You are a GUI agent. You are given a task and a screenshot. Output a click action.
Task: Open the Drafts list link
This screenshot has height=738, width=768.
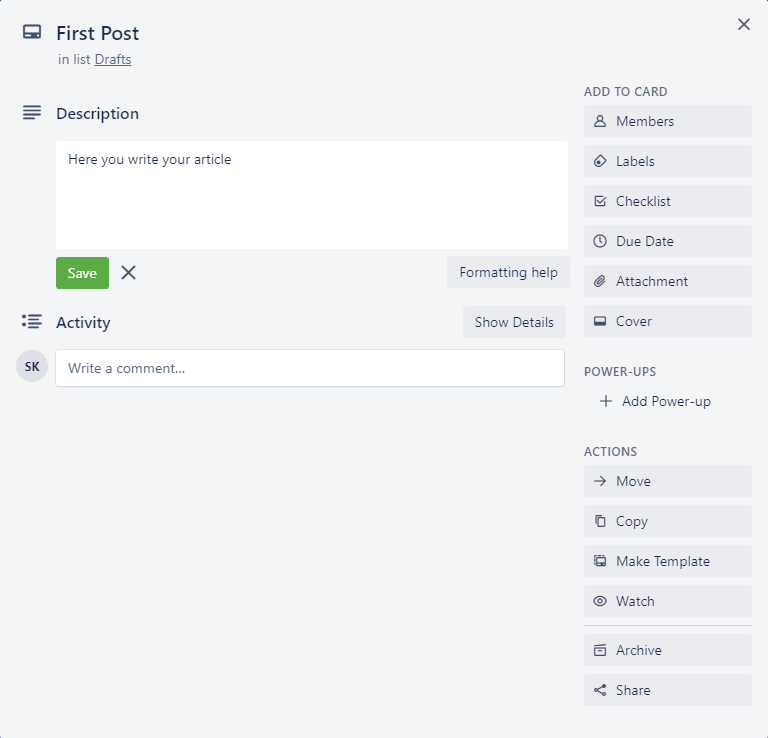coord(113,59)
